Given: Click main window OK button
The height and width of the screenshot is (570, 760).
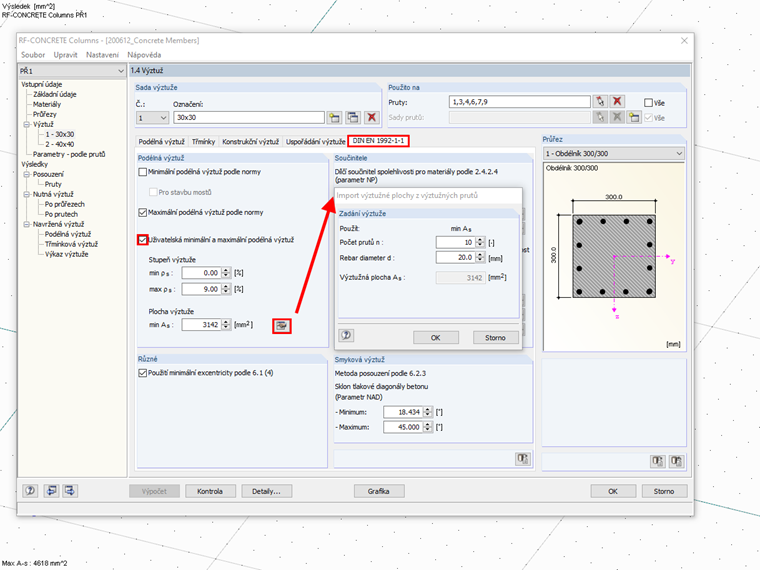Looking at the screenshot, I should 613,491.
